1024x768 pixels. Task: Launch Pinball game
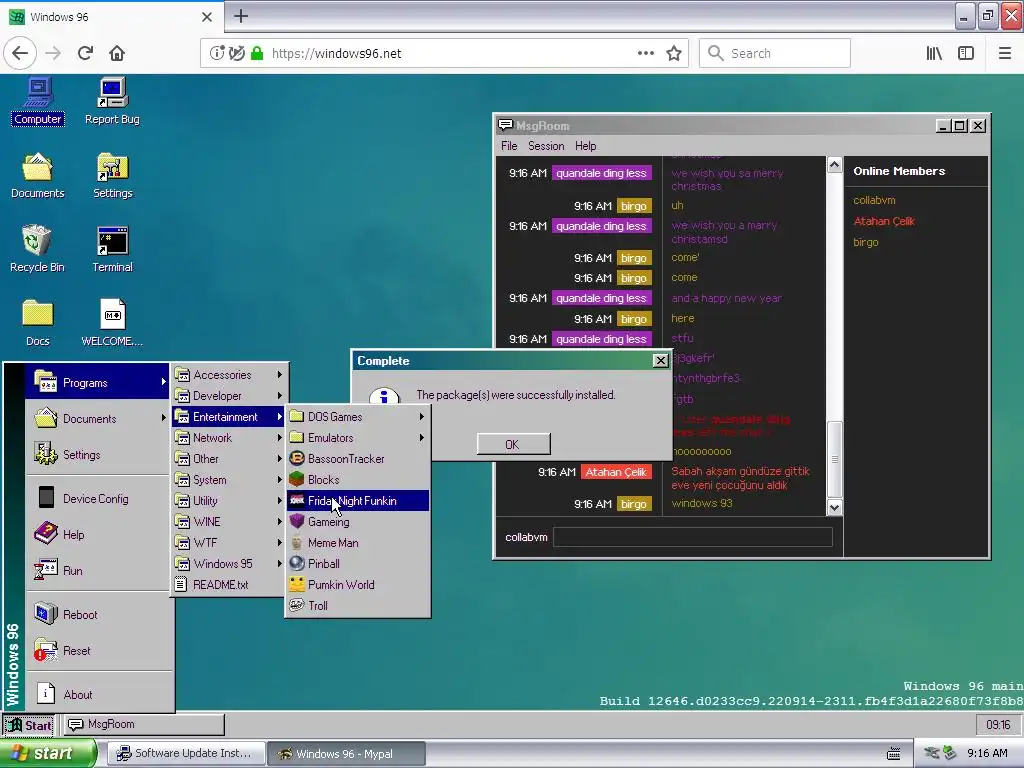(x=358, y=563)
